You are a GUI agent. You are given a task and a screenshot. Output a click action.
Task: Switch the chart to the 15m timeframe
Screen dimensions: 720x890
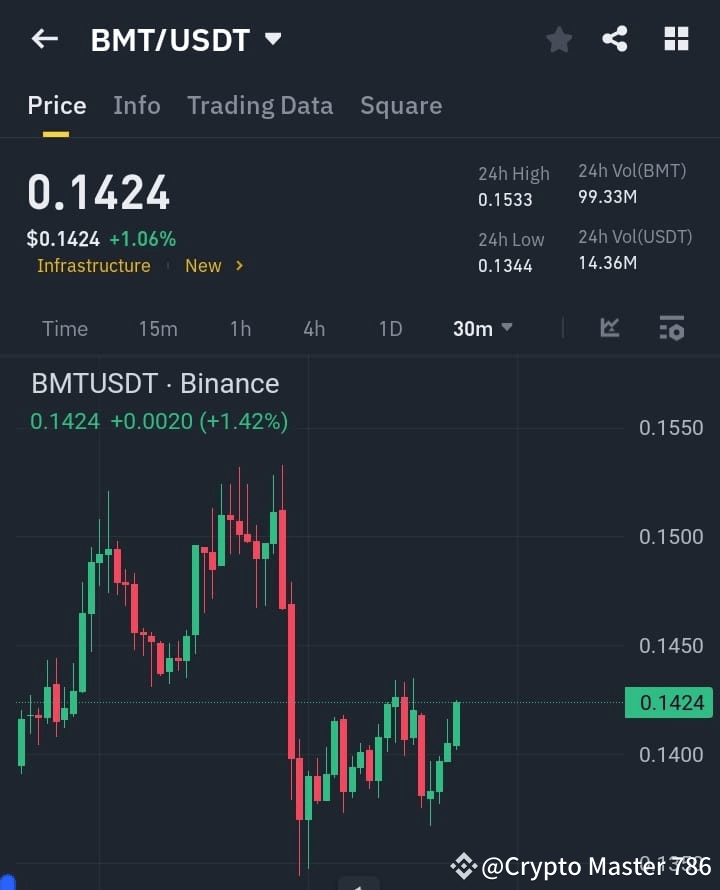click(158, 327)
